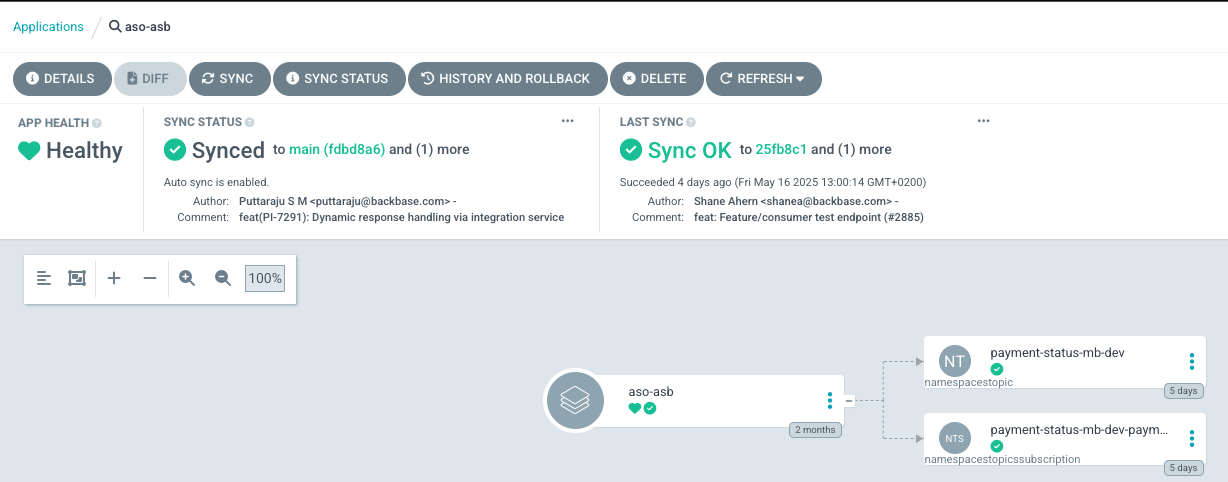Click sync check icon on payment-status-mb-dev

point(997,369)
